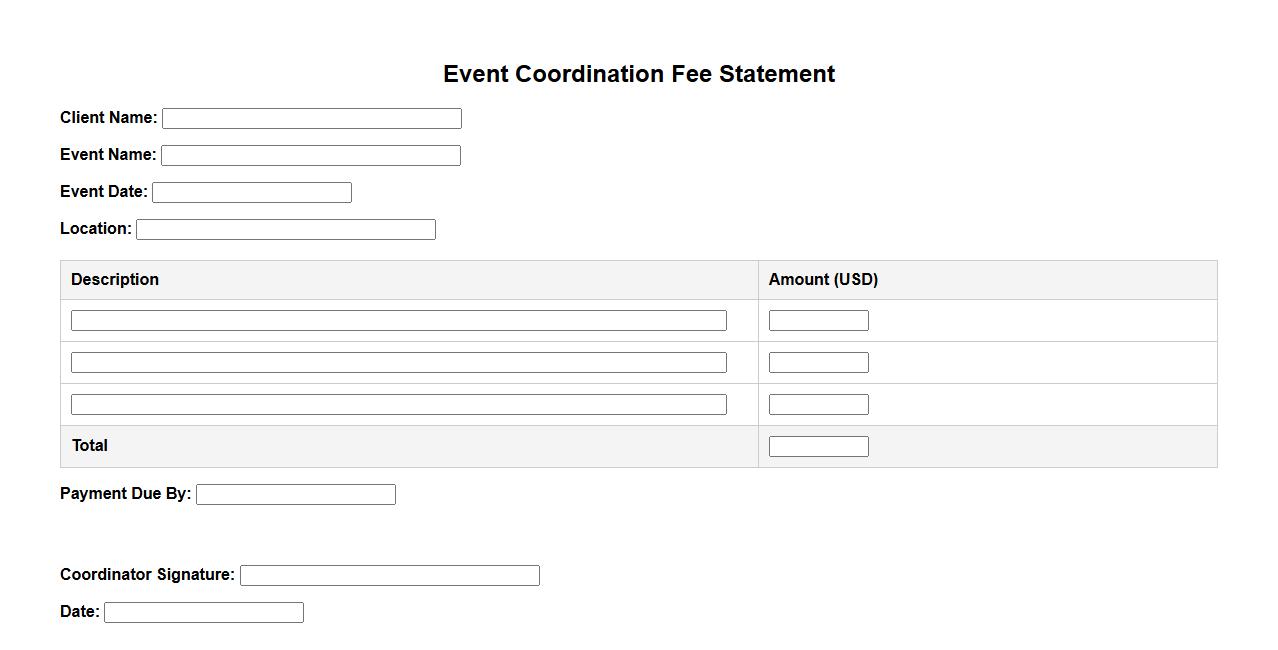Click the Total row label
This screenshot has width=1278, height=650.
point(90,446)
